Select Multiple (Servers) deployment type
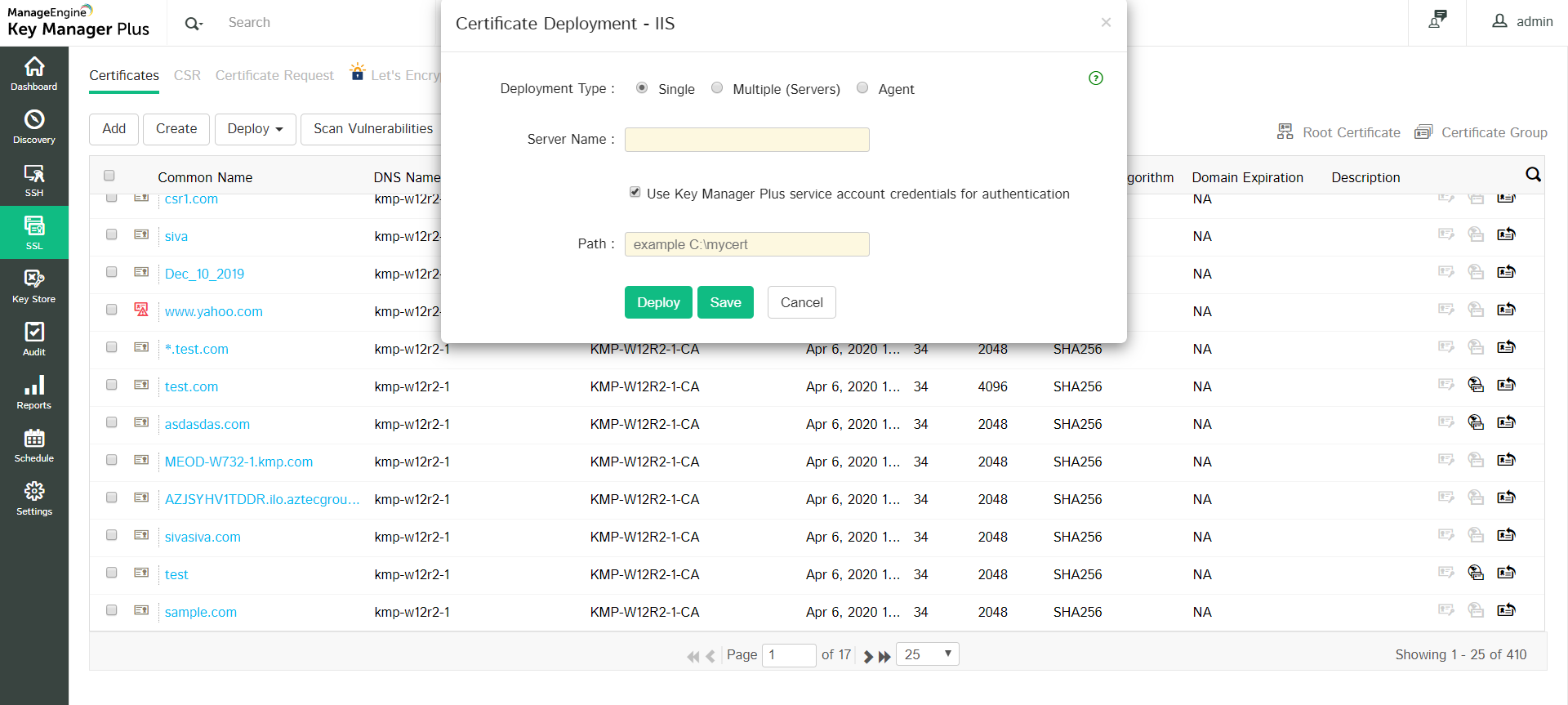 click(x=717, y=88)
